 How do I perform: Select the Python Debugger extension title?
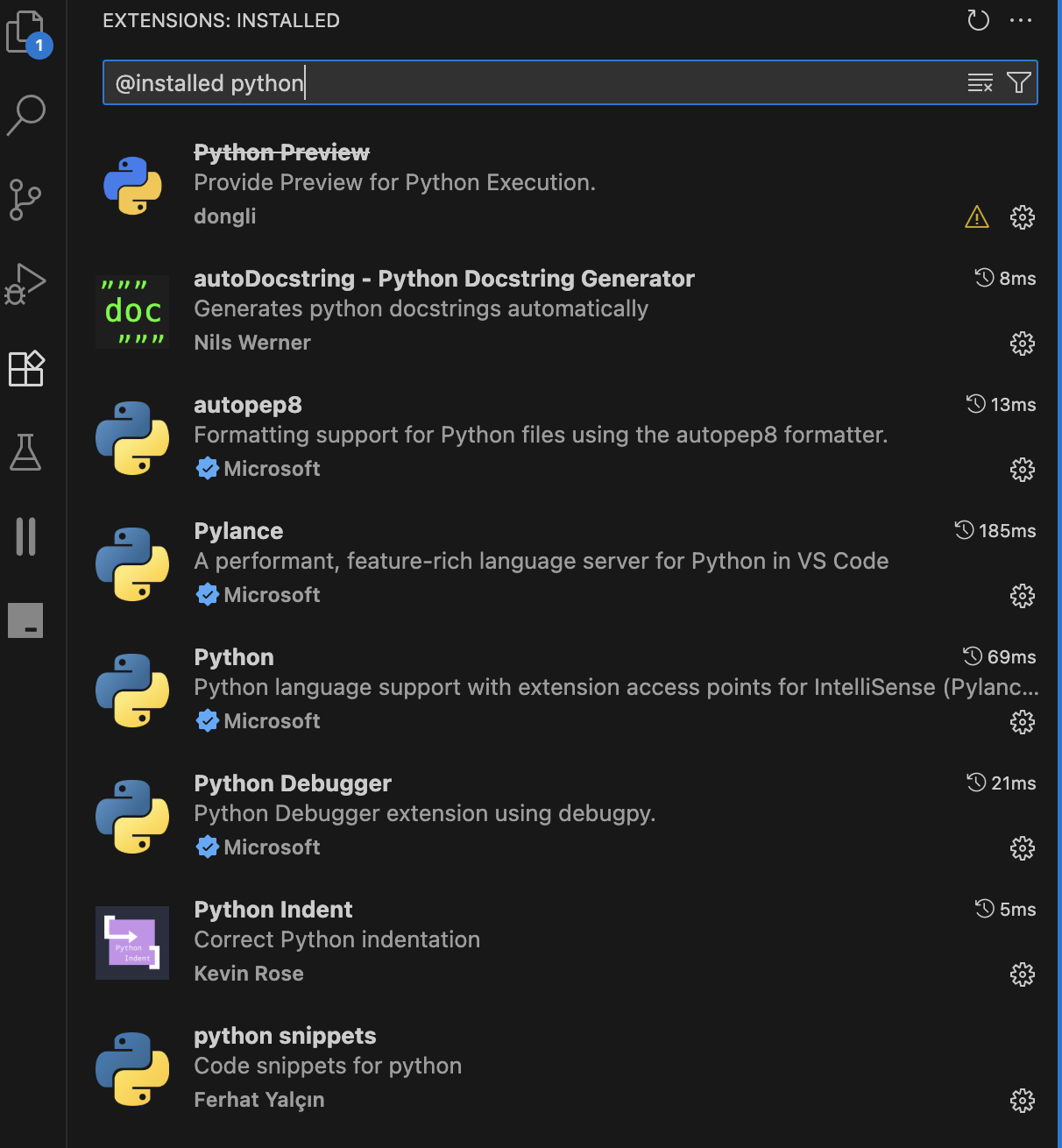click(x=293, y=783)
